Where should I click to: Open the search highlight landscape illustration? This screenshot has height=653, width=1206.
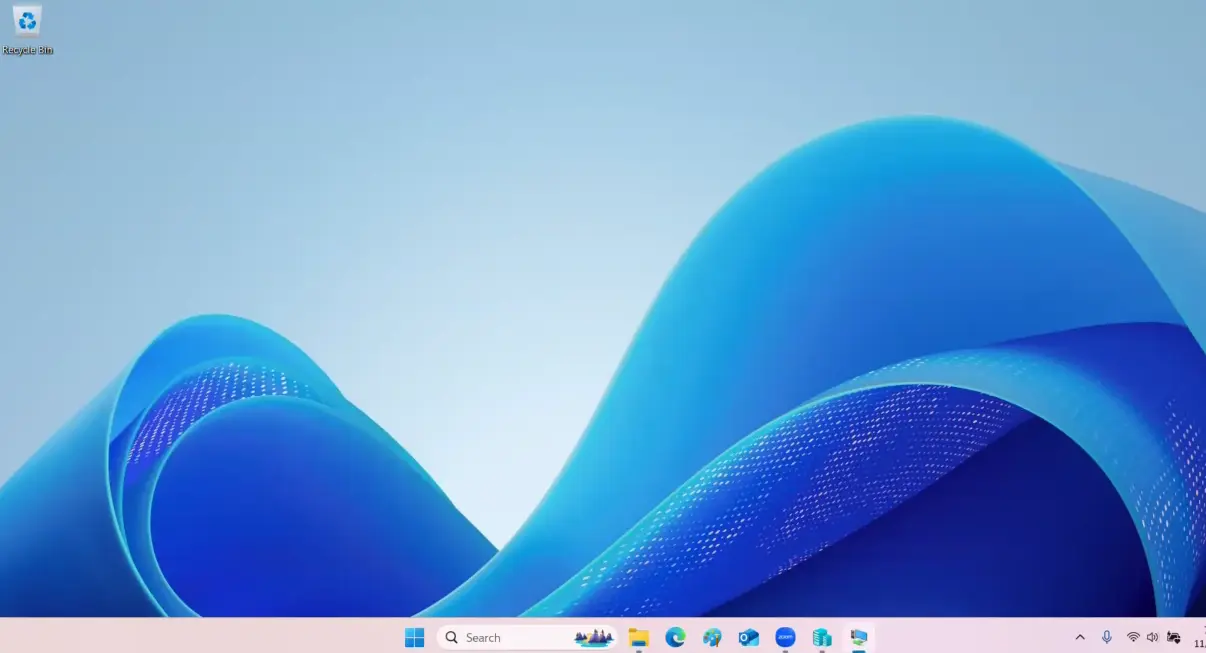click(x=594, y=638)
